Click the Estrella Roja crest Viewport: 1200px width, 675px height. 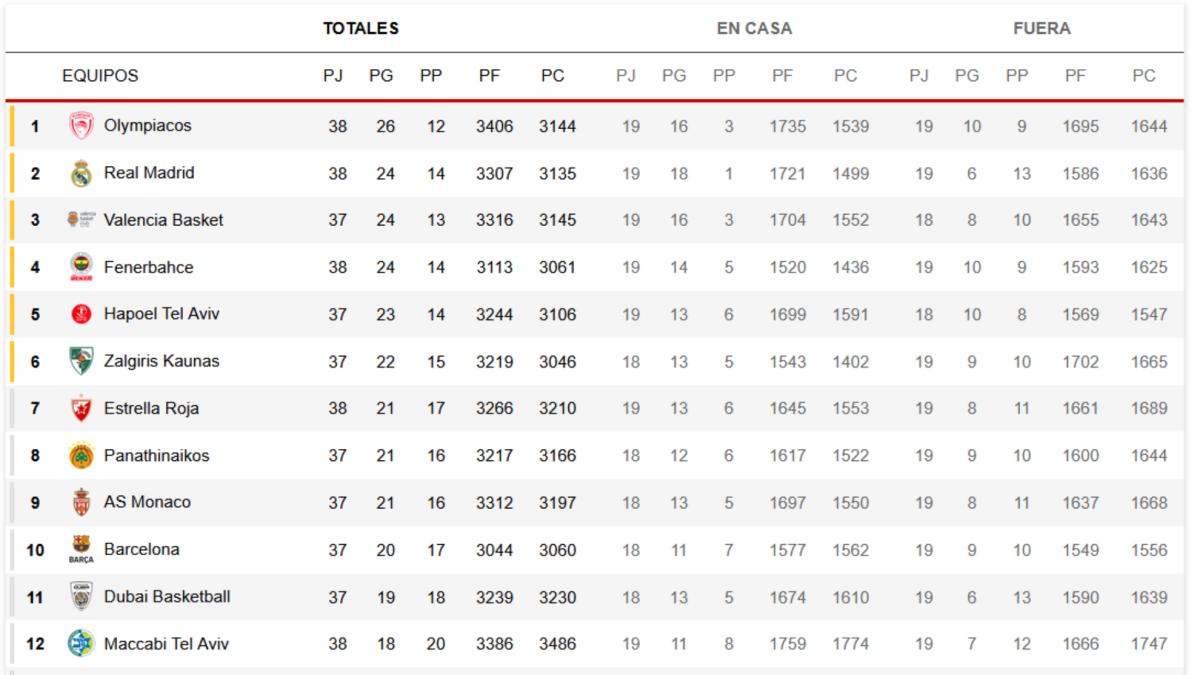80,408
